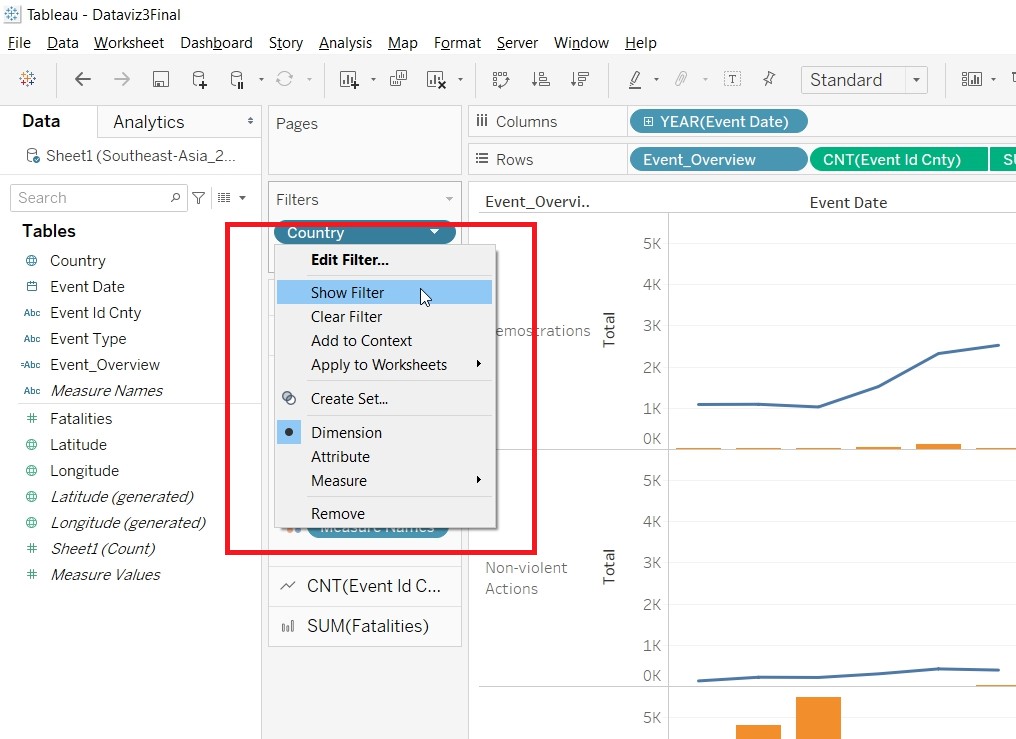The height and width of the screenshot is (739, 1016).
Task: Open the Analysis menu
Action: 345,43
